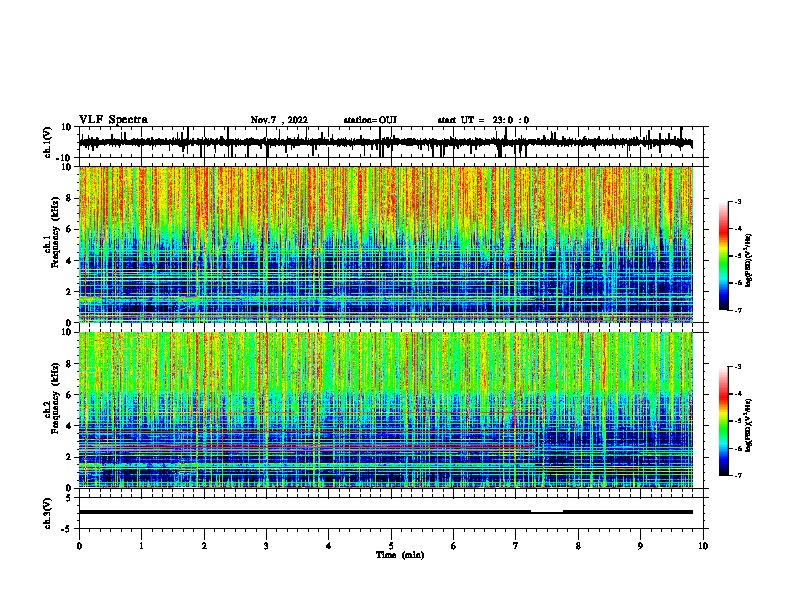
Task: Click the "ch.1(V)" waveform axis label
Action: pyautogui.click(x=48, y=142)
